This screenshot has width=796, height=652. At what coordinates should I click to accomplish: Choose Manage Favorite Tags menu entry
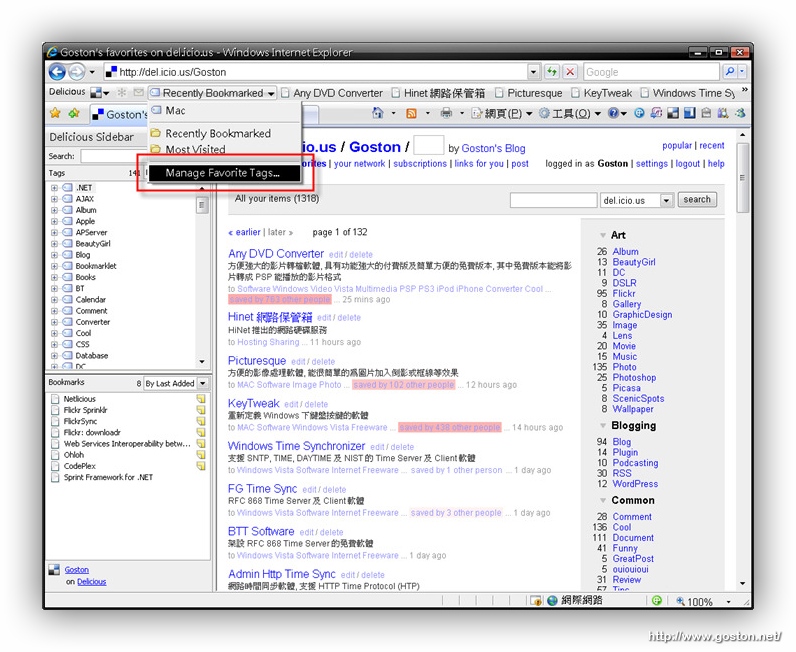[225, 173]
